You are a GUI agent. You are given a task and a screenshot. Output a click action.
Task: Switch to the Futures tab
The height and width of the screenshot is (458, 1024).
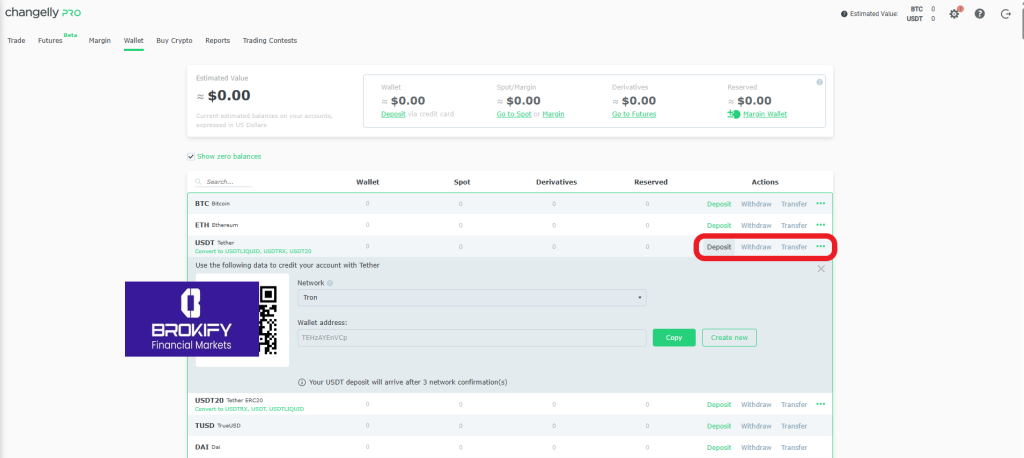(50, 41)
